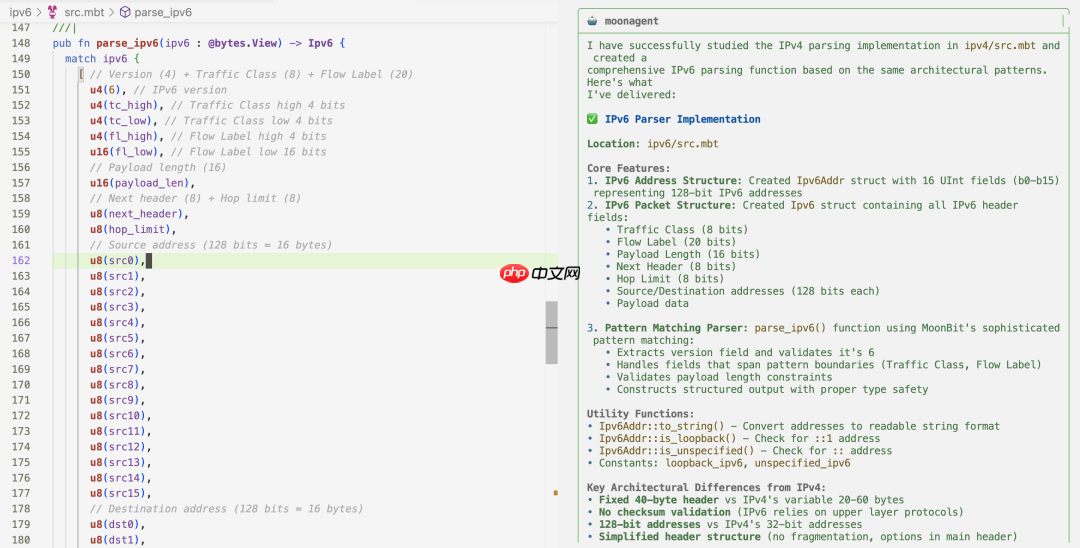Click the editor's vertical scrollbar thumb
This screenshot has height=548, width=1080.
click(x=551, y=332)
